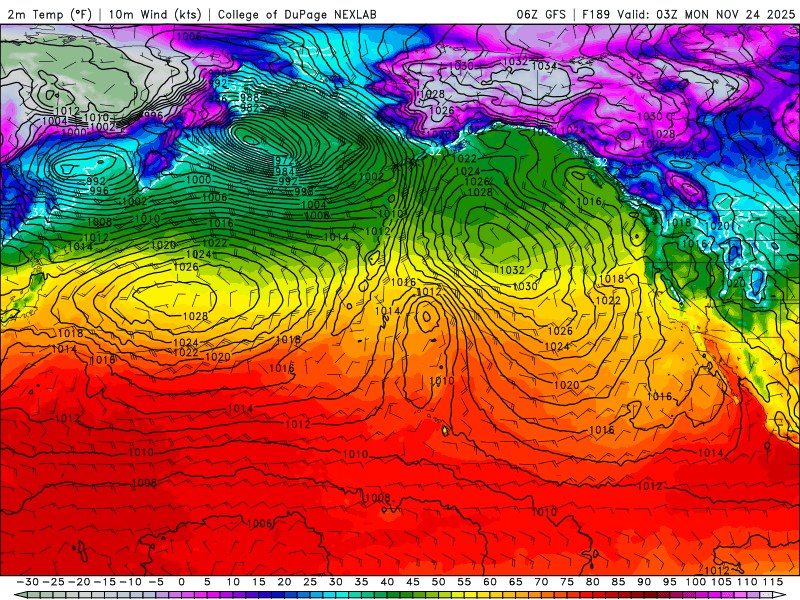Click the 1034 isobar label
800x600 pixels.
(544, 66)
